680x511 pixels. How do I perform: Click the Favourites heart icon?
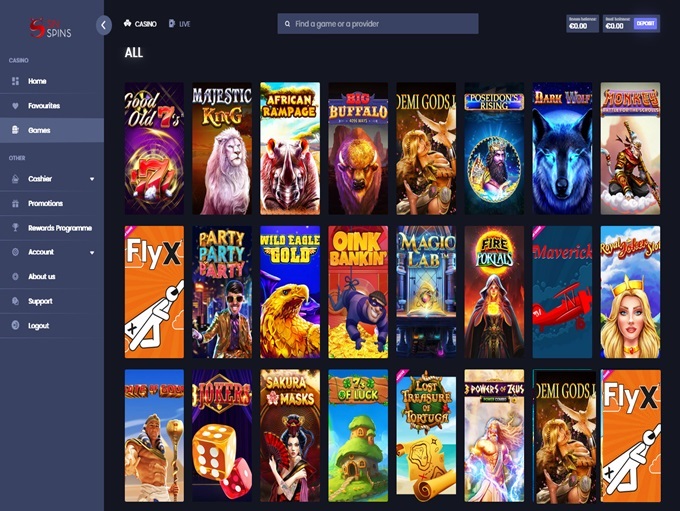tap(15, 105)
